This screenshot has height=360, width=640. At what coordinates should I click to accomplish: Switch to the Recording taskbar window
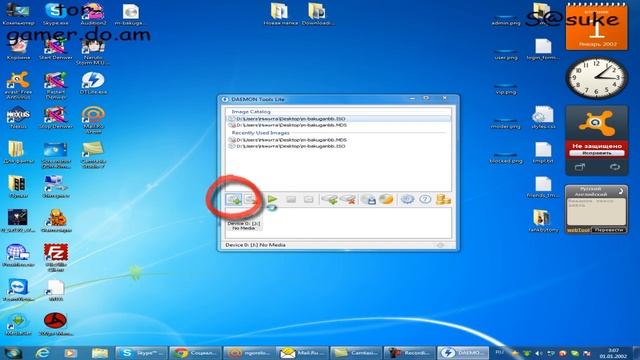pyautogui.click(x=409, y=353)
